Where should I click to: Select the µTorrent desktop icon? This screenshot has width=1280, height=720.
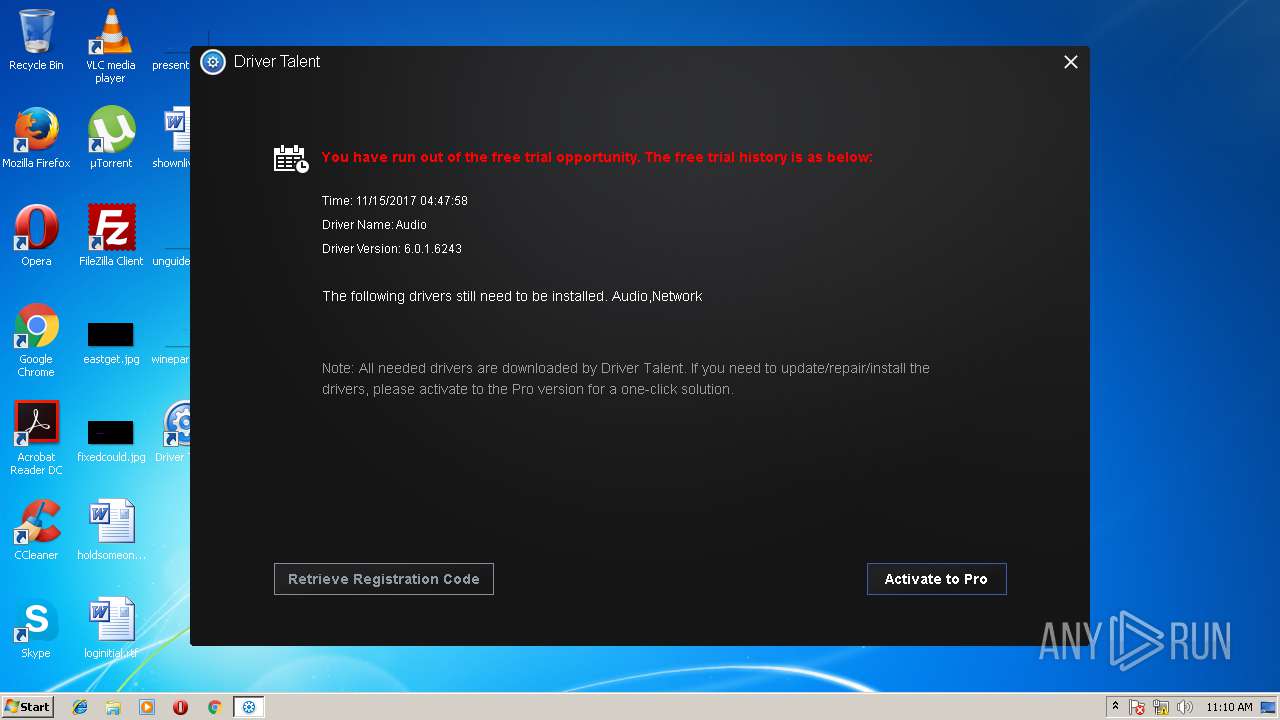click(110, 138)
